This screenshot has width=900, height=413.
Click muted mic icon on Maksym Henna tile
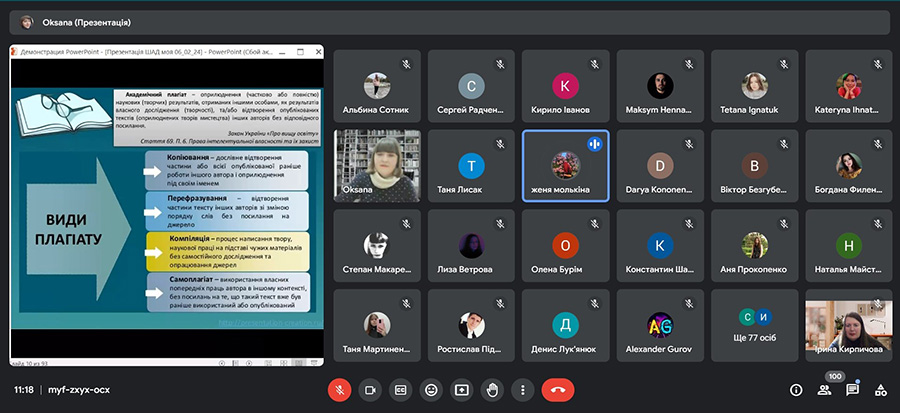(x=689, y=64)
